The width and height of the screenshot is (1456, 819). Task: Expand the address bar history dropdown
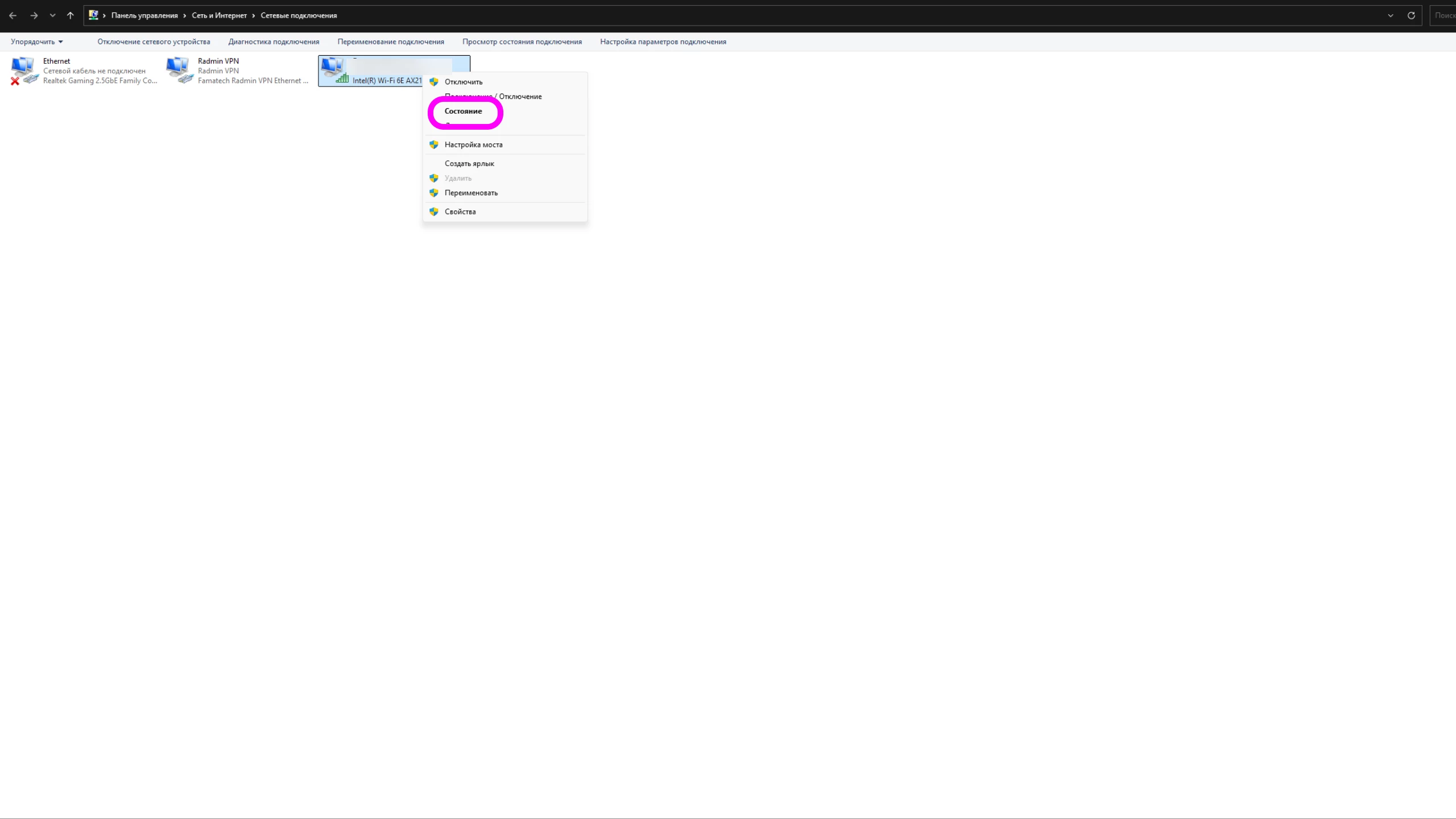tap(1390, 15)
